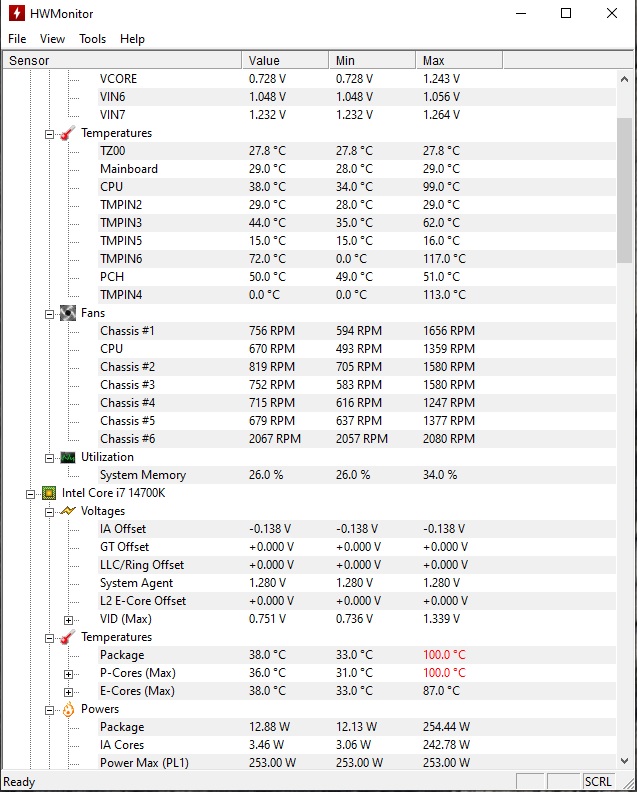The image size is (637, 792).
Task: Open the View menu
Action: (53, 39)
